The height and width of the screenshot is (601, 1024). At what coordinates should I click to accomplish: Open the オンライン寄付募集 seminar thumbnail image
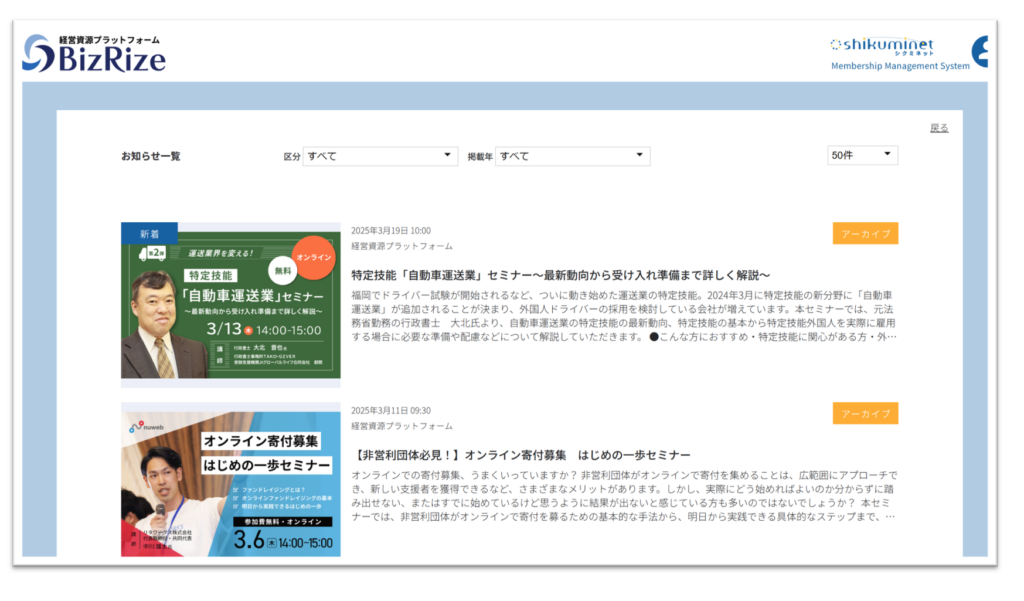pos(230,480)
